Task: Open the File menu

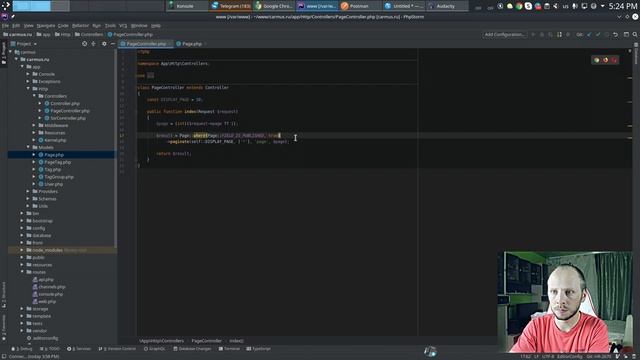Action: 5,26
